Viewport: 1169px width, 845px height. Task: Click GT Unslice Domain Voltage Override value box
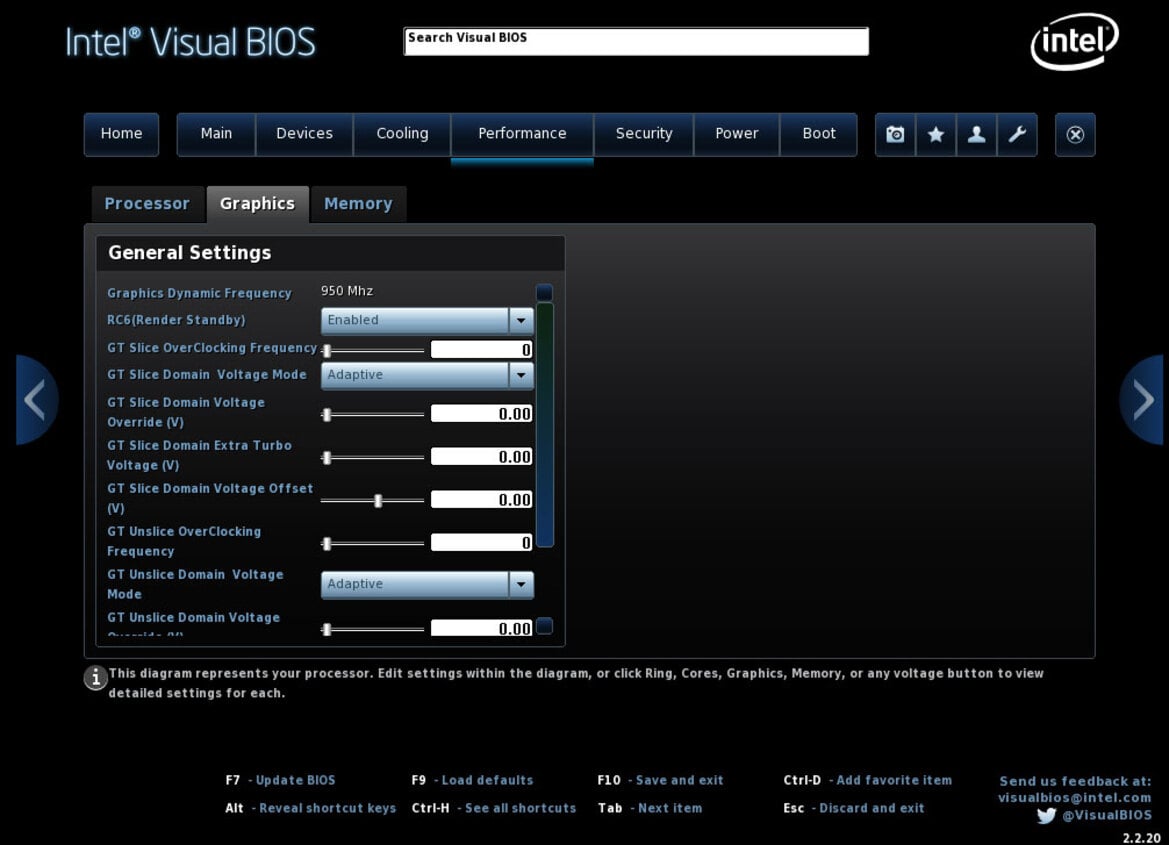click(482, 628)
